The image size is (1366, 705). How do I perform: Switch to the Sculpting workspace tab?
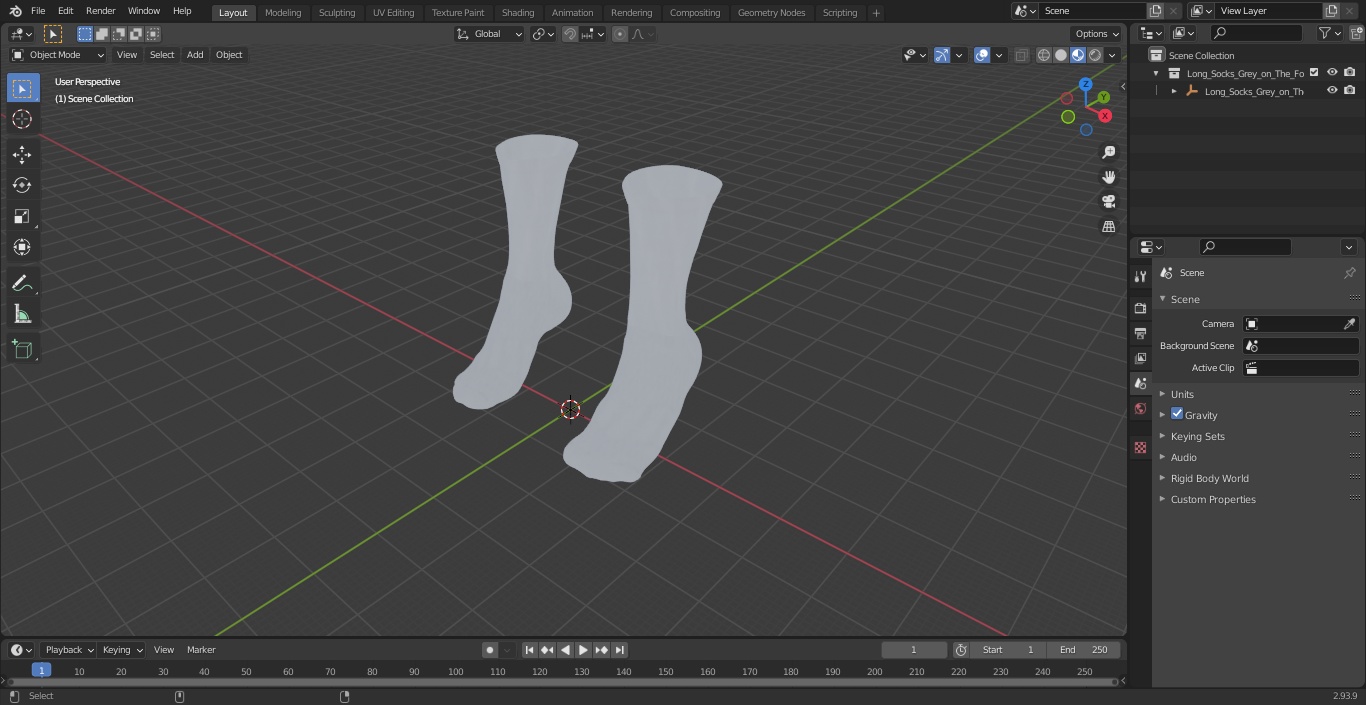point(337,13)
